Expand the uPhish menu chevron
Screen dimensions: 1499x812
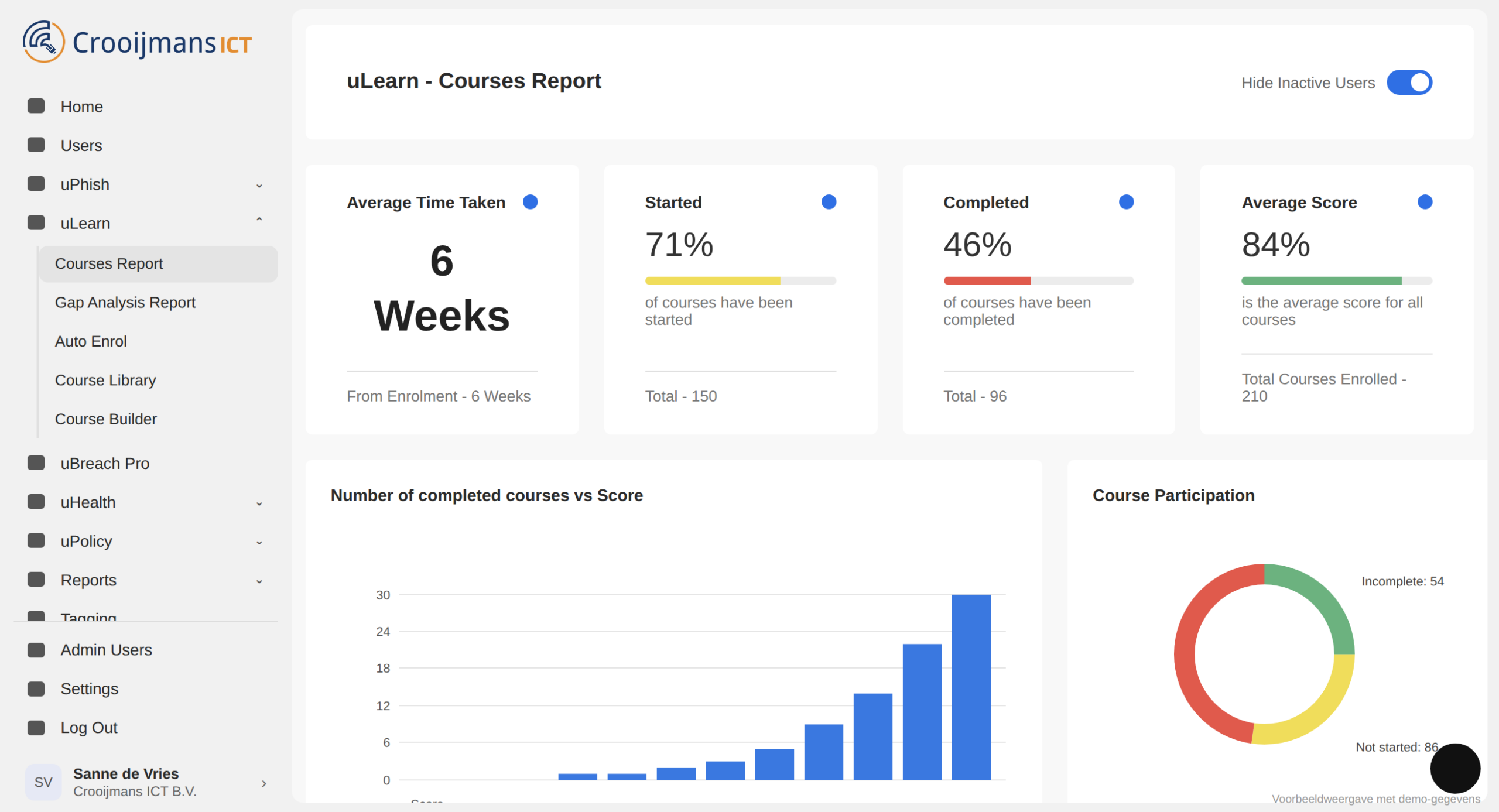(259, 186)
